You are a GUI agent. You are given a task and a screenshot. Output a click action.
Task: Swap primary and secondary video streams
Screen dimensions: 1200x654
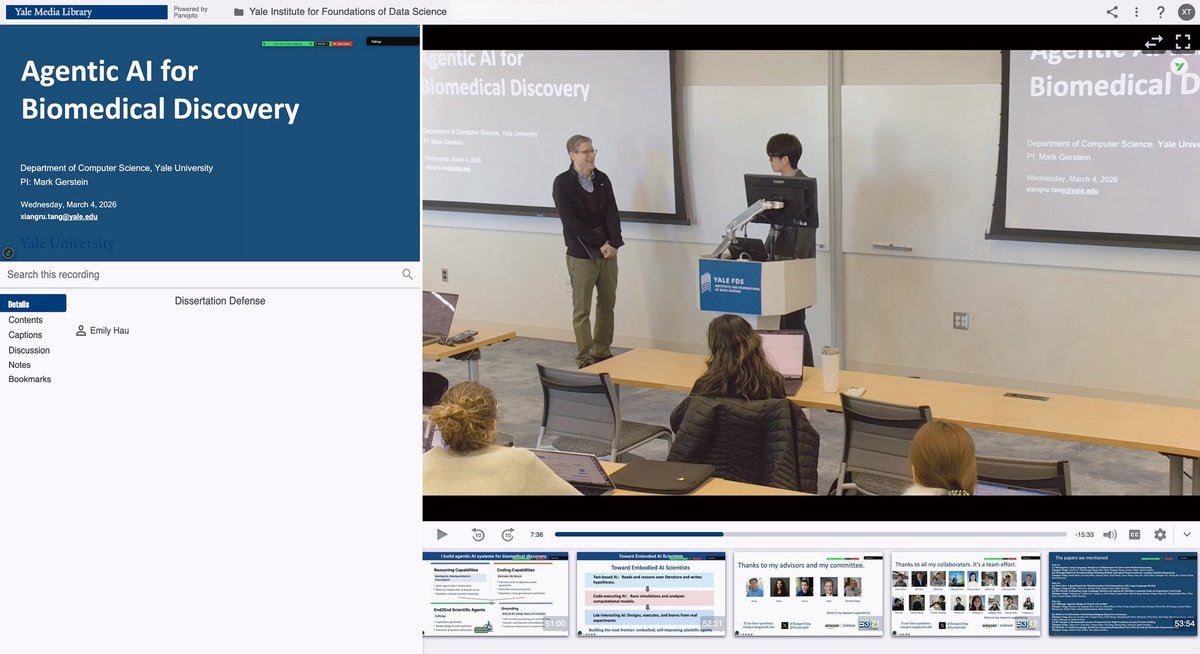tap(1154, 41)
